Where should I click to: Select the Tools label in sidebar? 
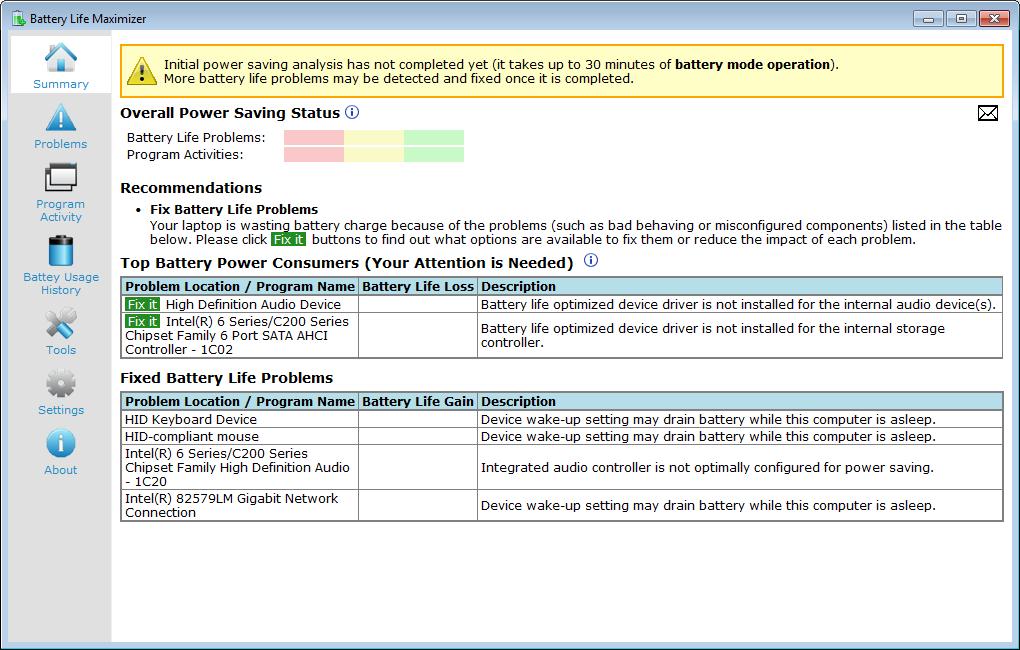[x=60, y=349]
